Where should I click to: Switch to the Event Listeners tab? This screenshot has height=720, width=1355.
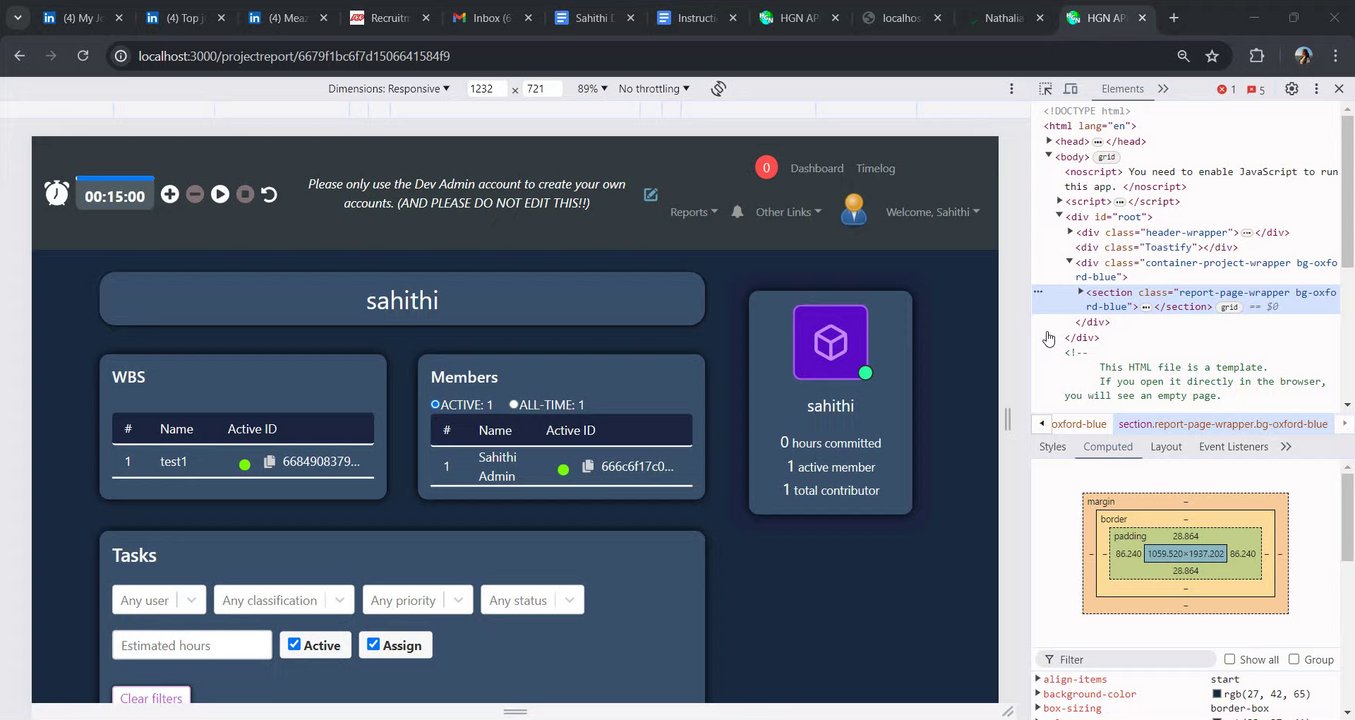(1233, 447)
